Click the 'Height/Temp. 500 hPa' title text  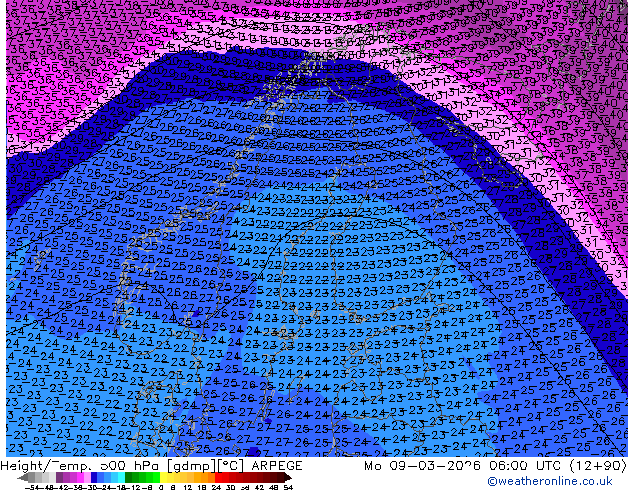[x=81, y=466]
